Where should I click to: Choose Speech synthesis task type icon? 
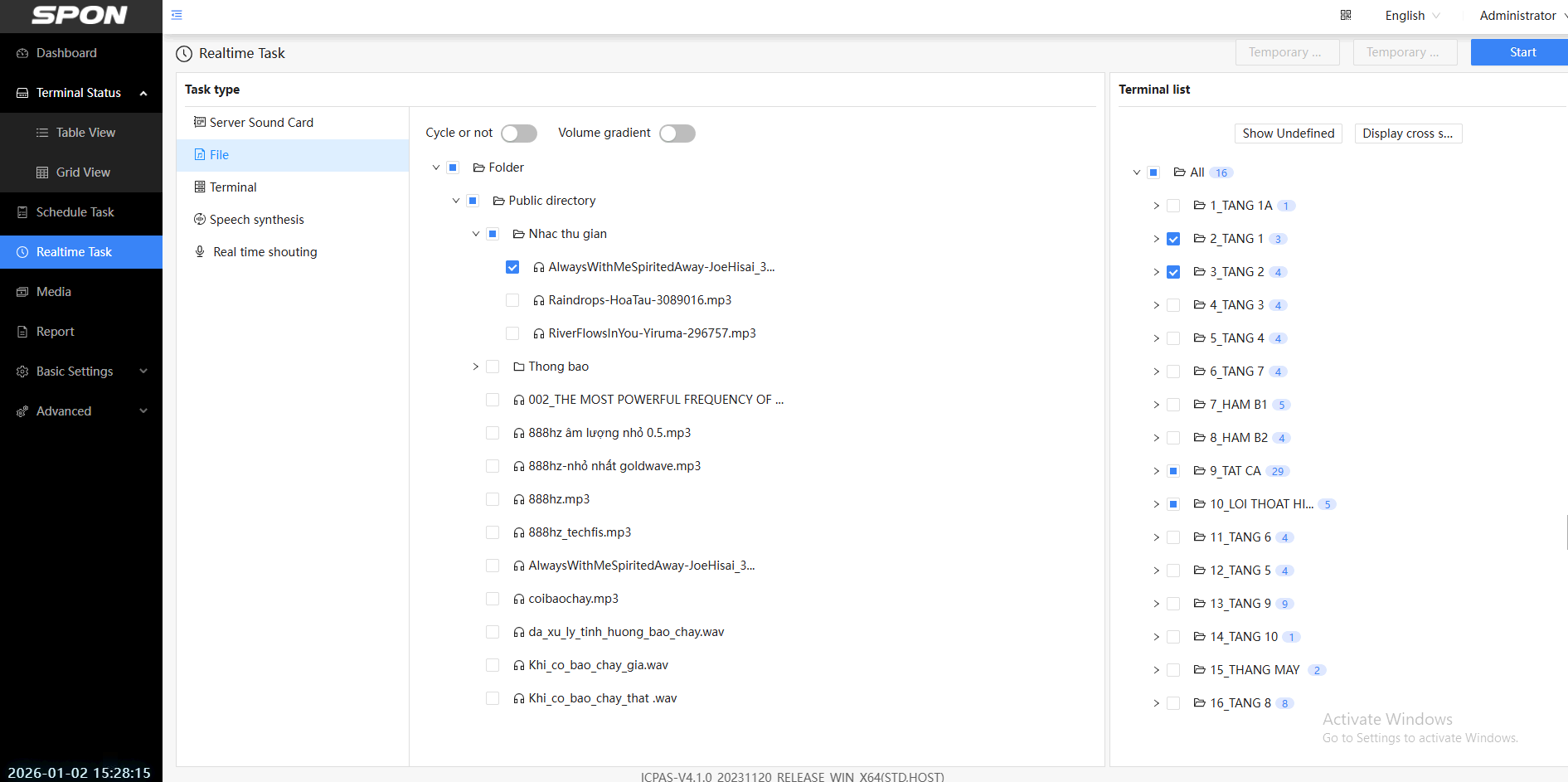200,220
